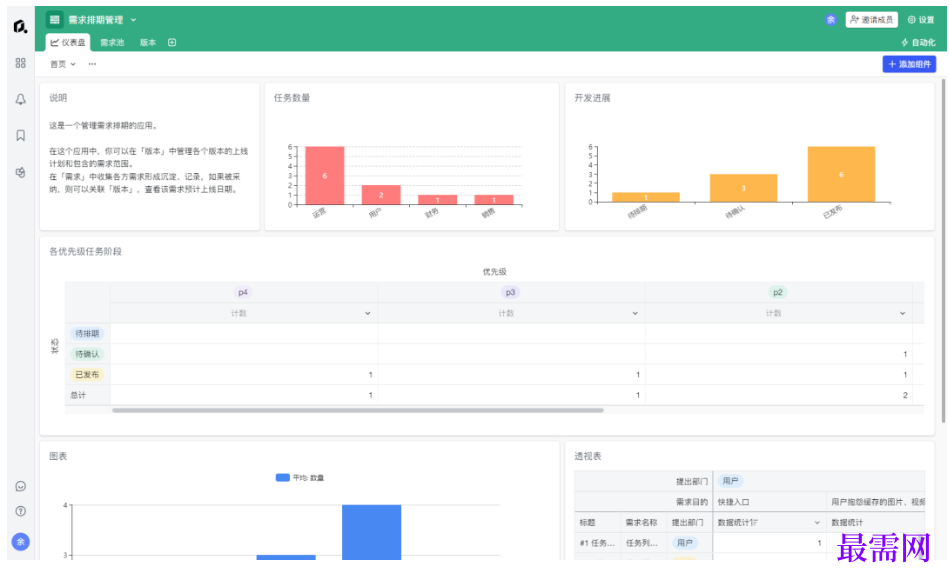Viewport: 949px width, 579px height.
Task: Click the app logo in the left sidebar
Action: (20, 27)
